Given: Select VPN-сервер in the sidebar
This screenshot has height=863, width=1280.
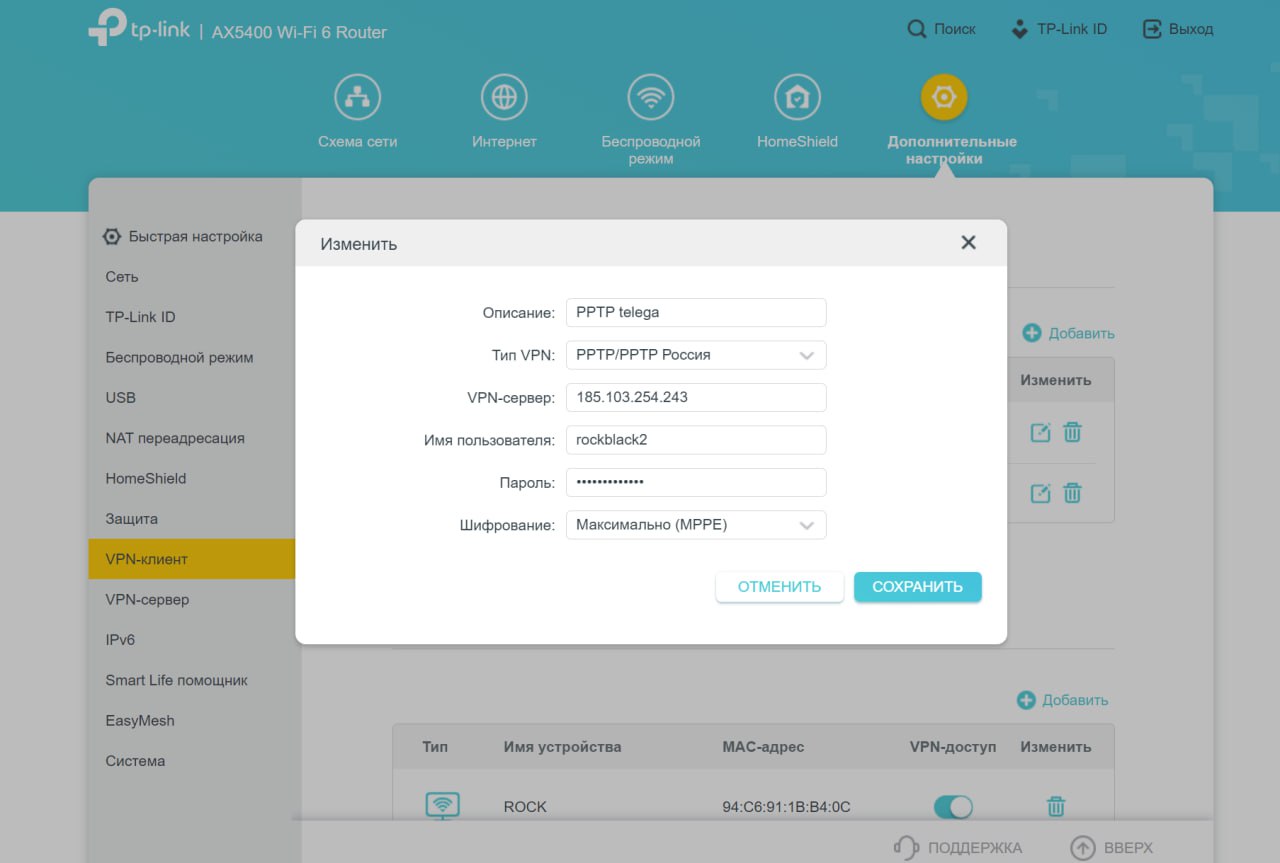Looking at the screenshot, I should [x=147, y=600].
